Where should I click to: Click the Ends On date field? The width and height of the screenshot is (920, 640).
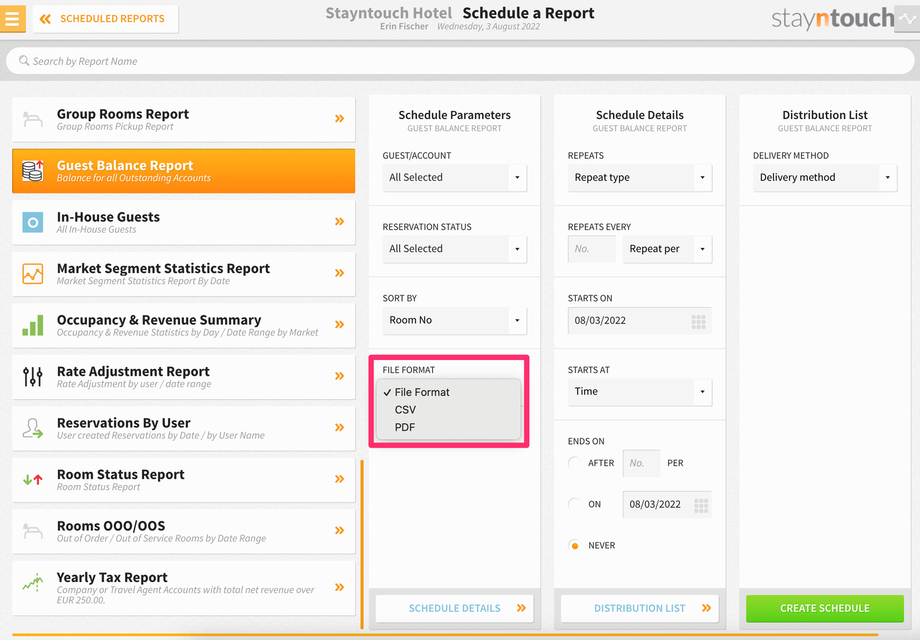(667, 504)
